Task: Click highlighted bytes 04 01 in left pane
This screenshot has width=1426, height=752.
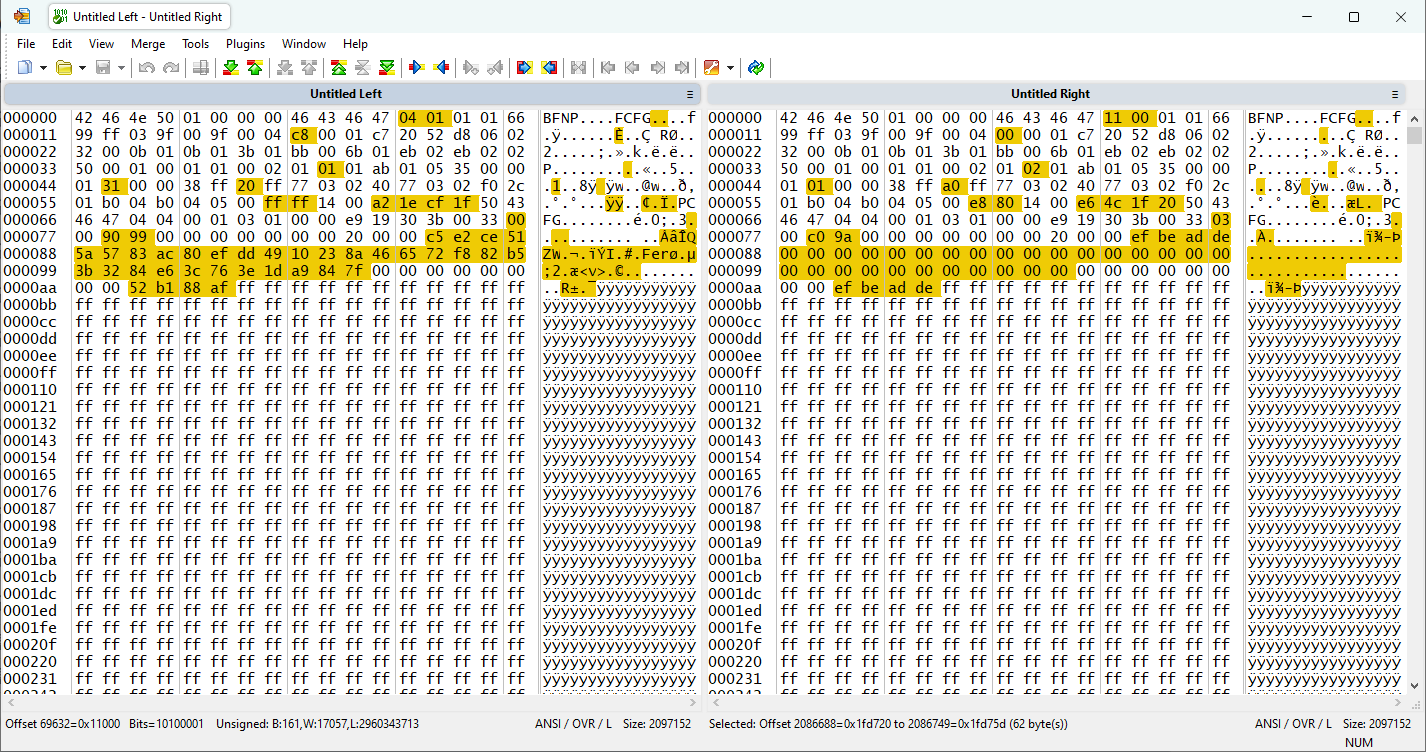Action: click(x=425, y=118)
